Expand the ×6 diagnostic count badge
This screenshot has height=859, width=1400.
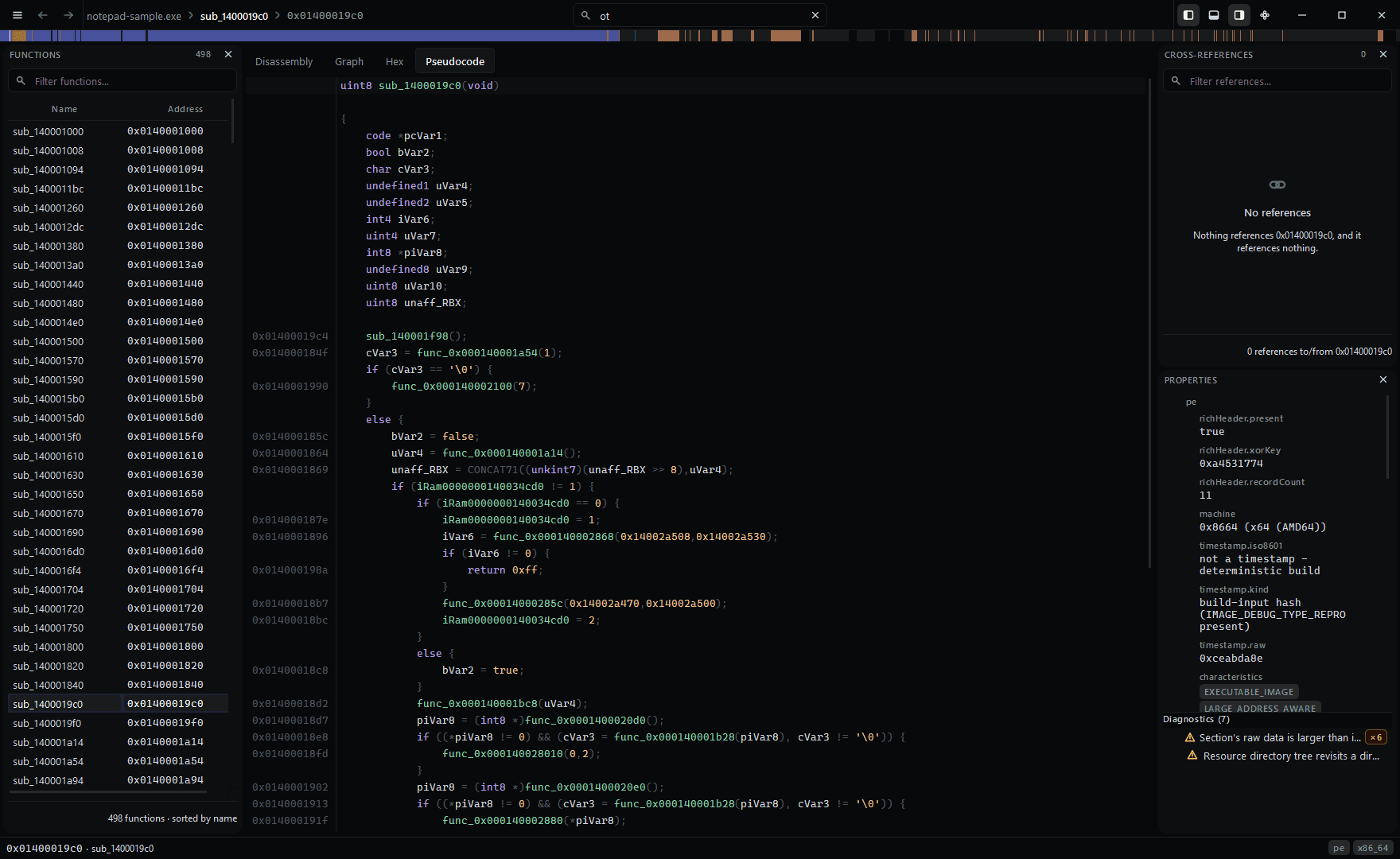tap(1376, 737)
